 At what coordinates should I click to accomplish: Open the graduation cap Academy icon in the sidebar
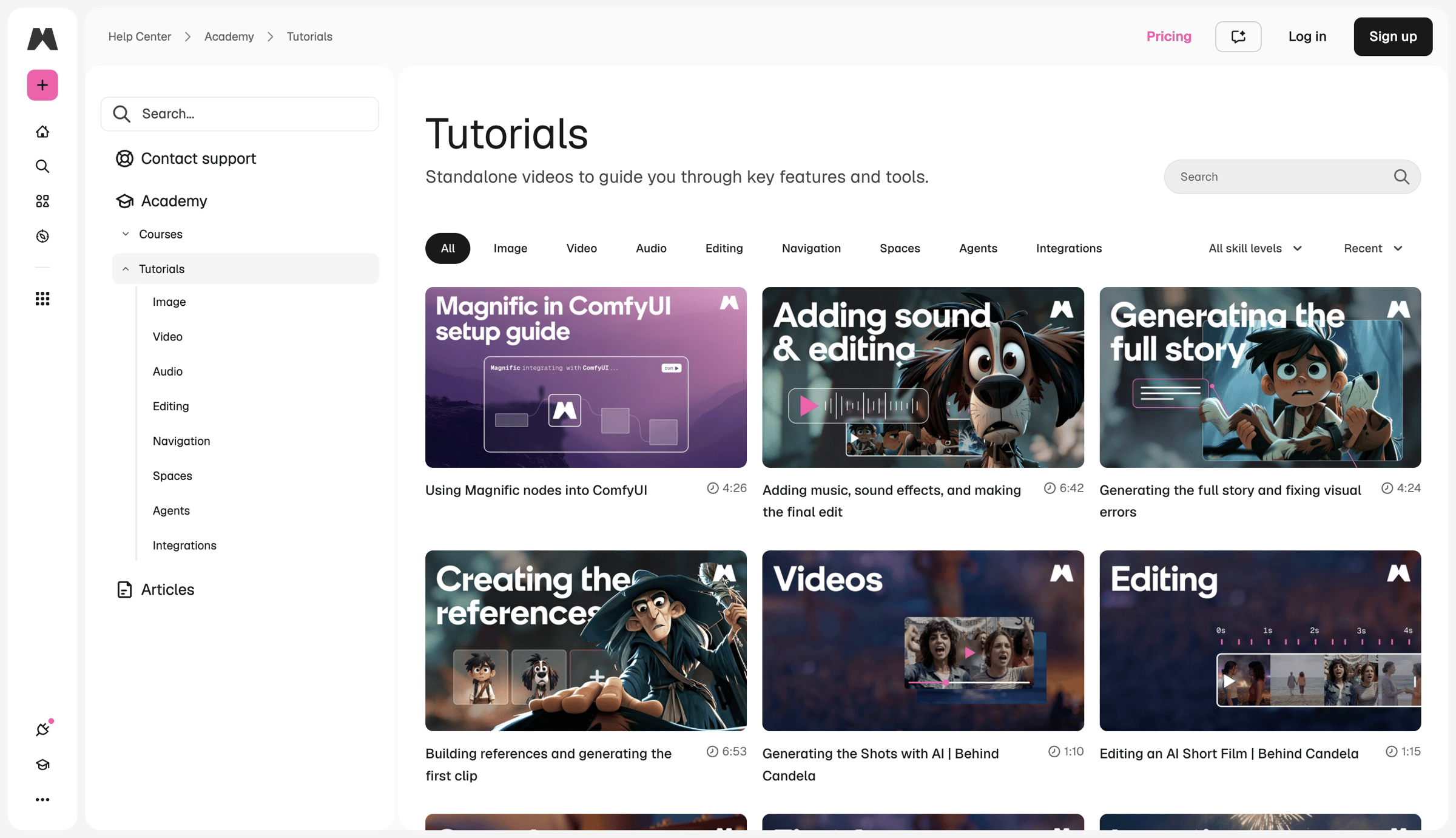(x=42, y=765)
